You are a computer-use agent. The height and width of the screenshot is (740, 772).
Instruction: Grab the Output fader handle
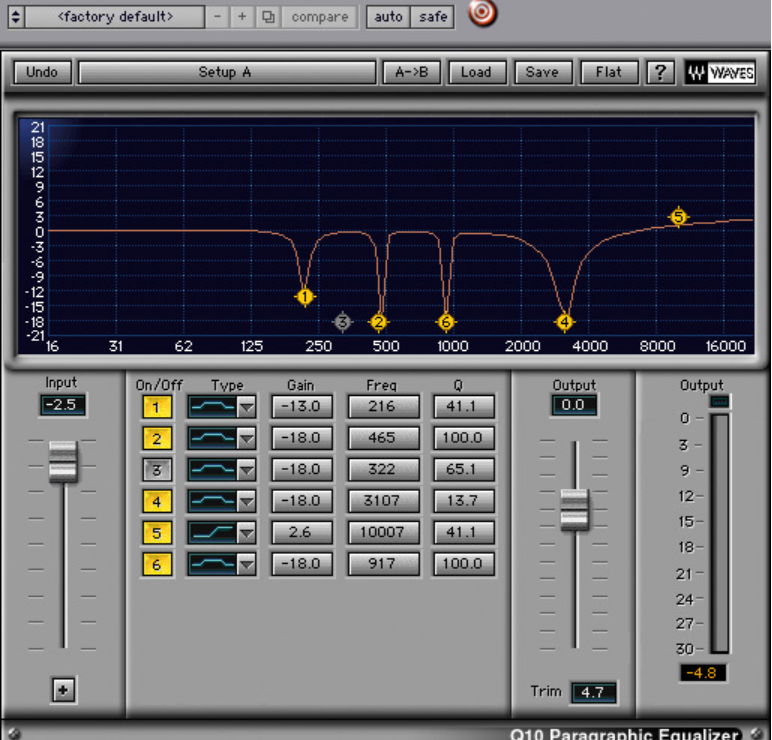tap(575, 509)
